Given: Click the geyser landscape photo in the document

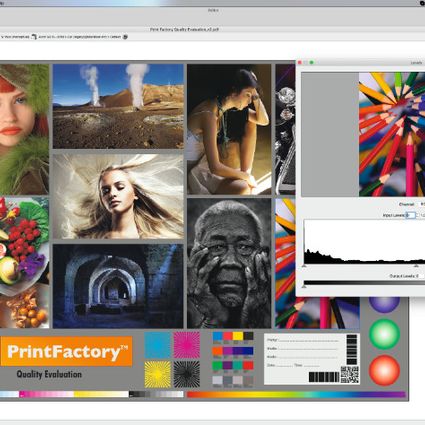Looking at the screenshot, I should [x=118, y=106].
